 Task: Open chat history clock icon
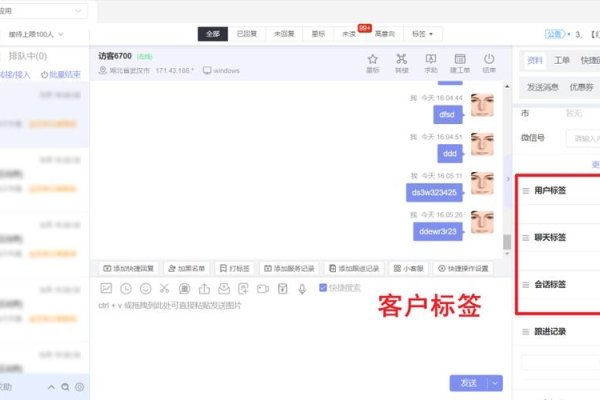pos(126,288)
